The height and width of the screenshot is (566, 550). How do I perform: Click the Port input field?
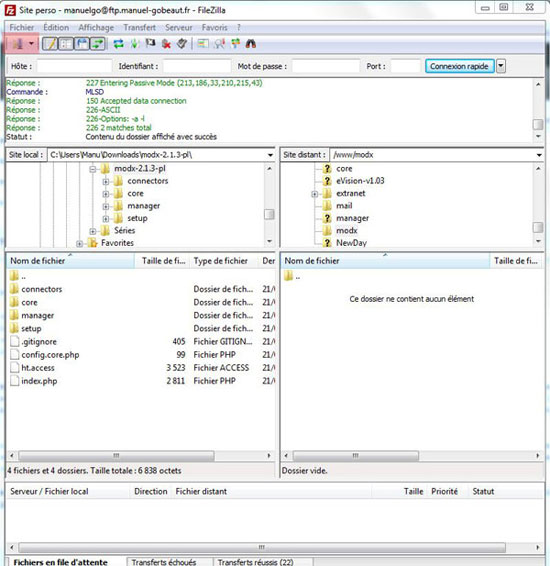tap(406, 66)
